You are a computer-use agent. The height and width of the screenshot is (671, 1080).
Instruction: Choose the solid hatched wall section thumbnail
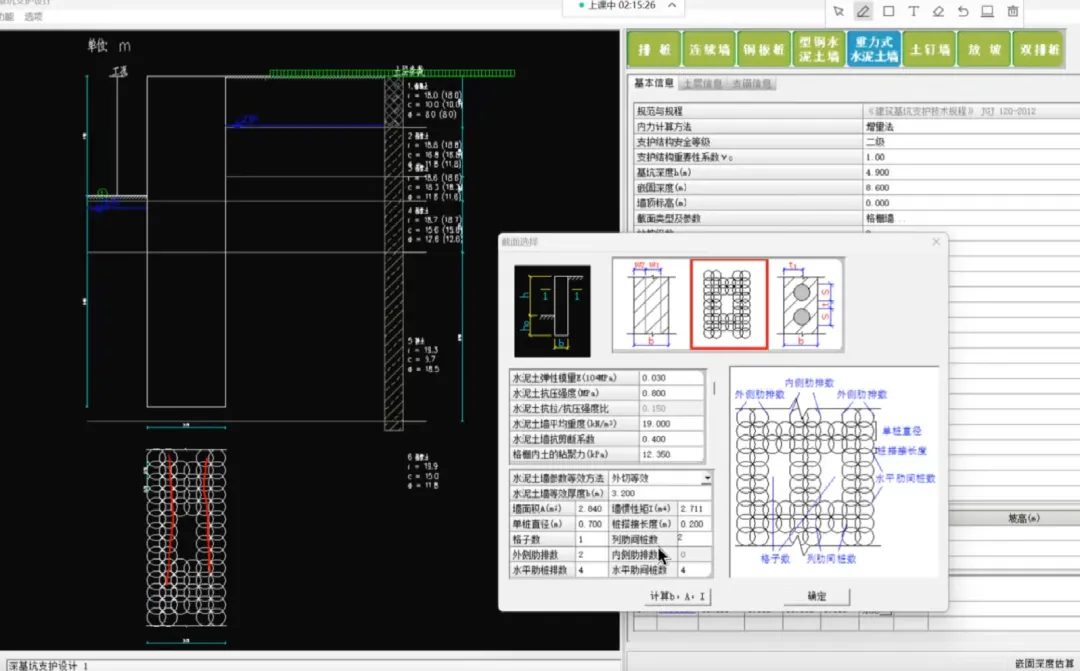651,305
